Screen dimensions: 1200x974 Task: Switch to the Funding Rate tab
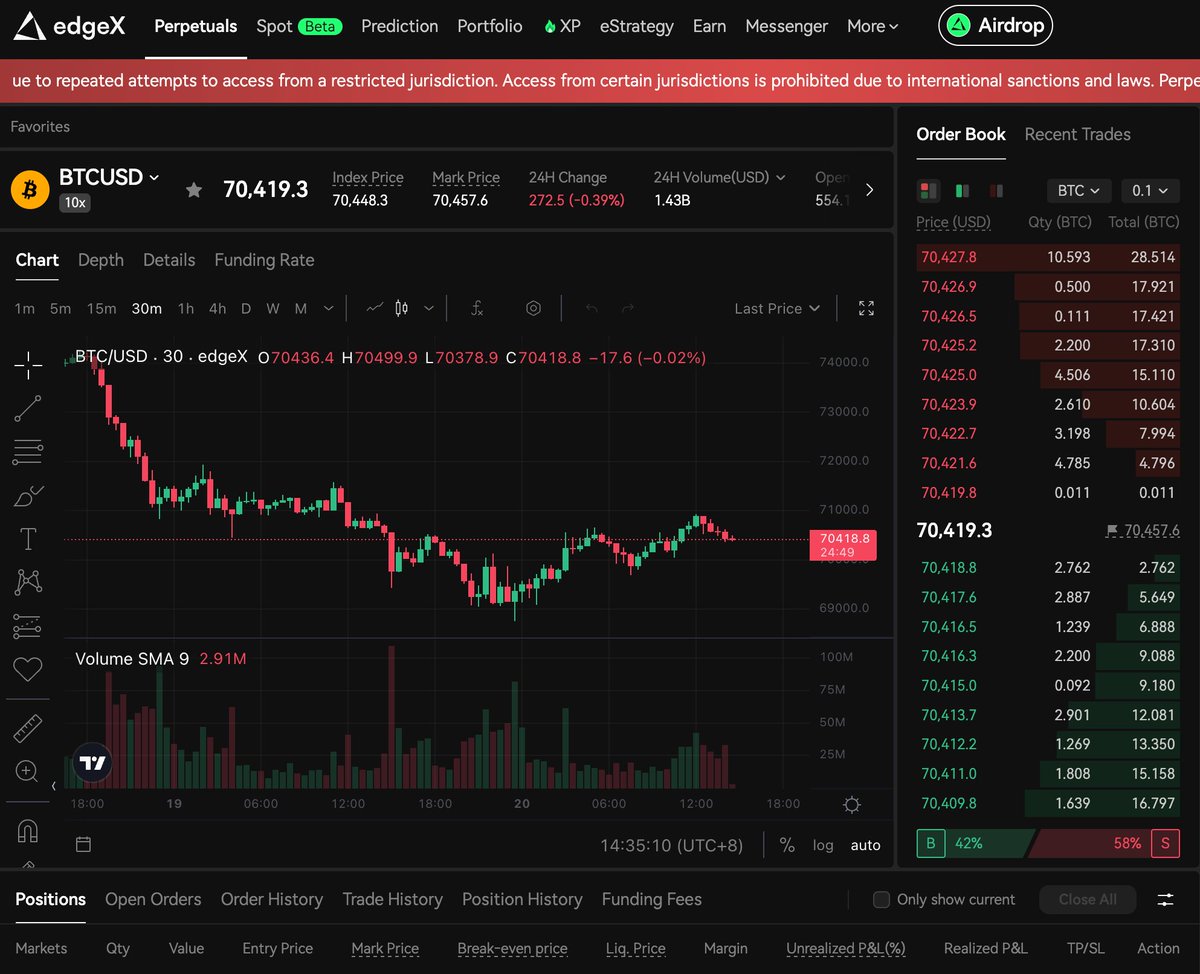pyautogui.click(x=264, y=260)
